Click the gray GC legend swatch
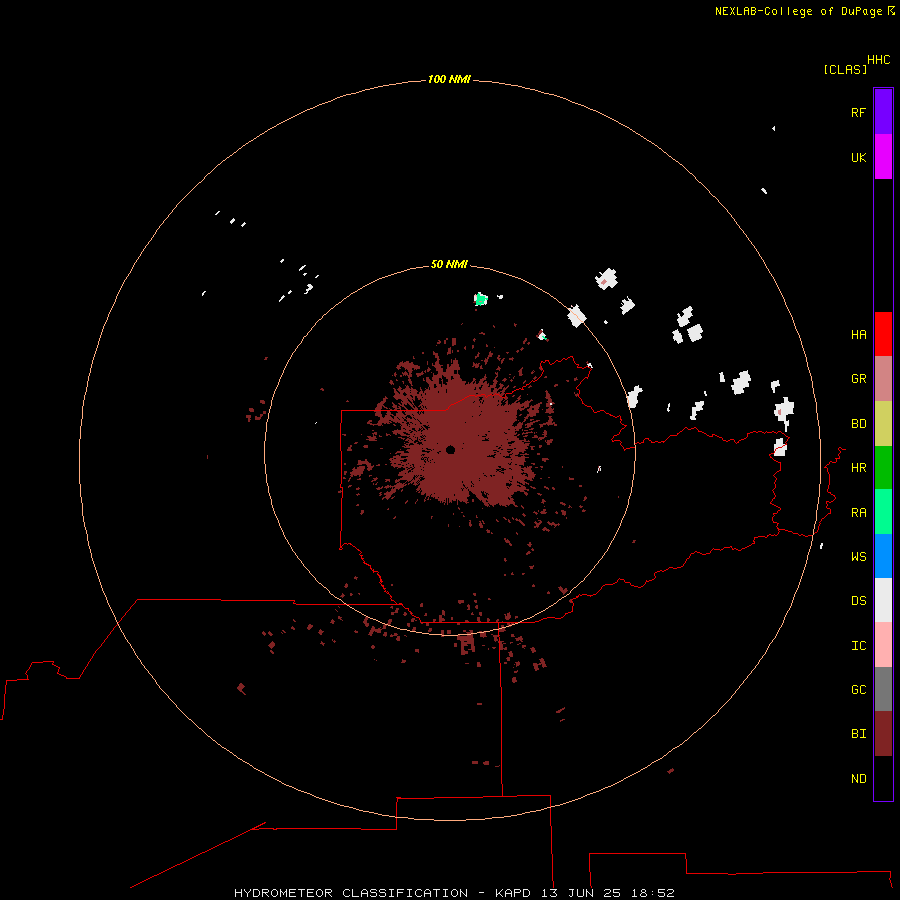The width and height of the screenshot is (900, 900). tap(883, 689)
